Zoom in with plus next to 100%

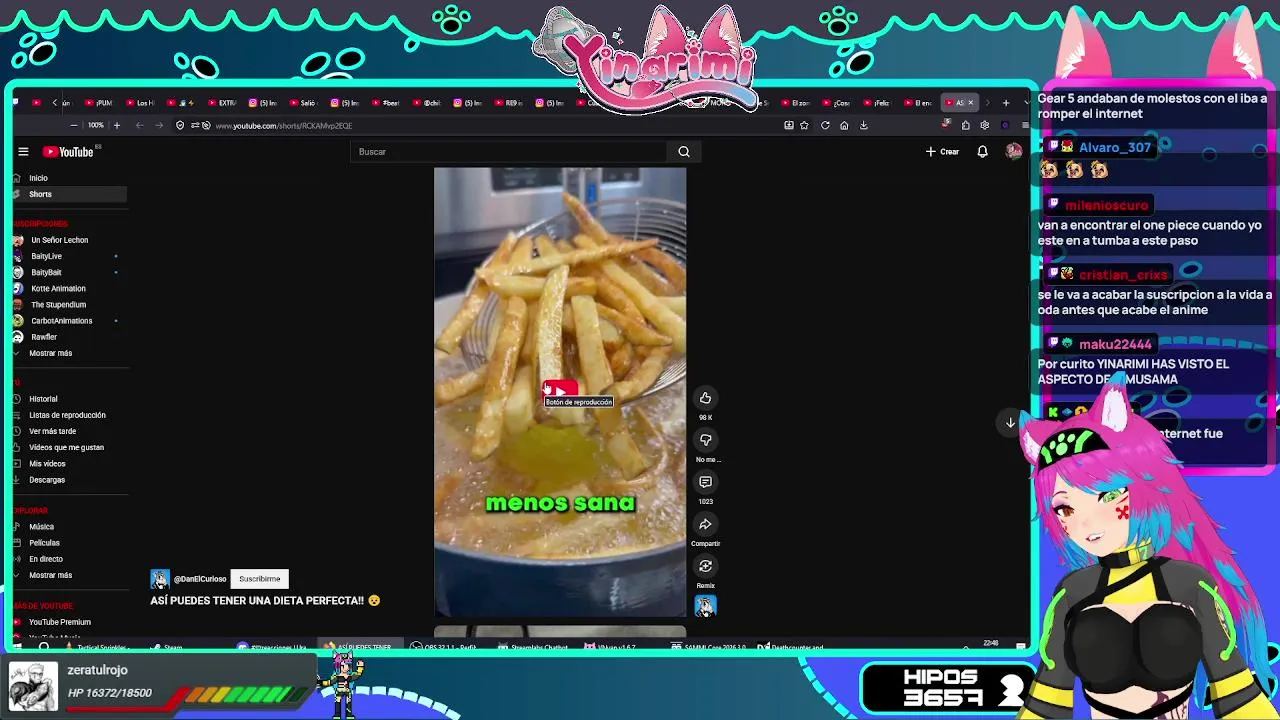(116, 125)
